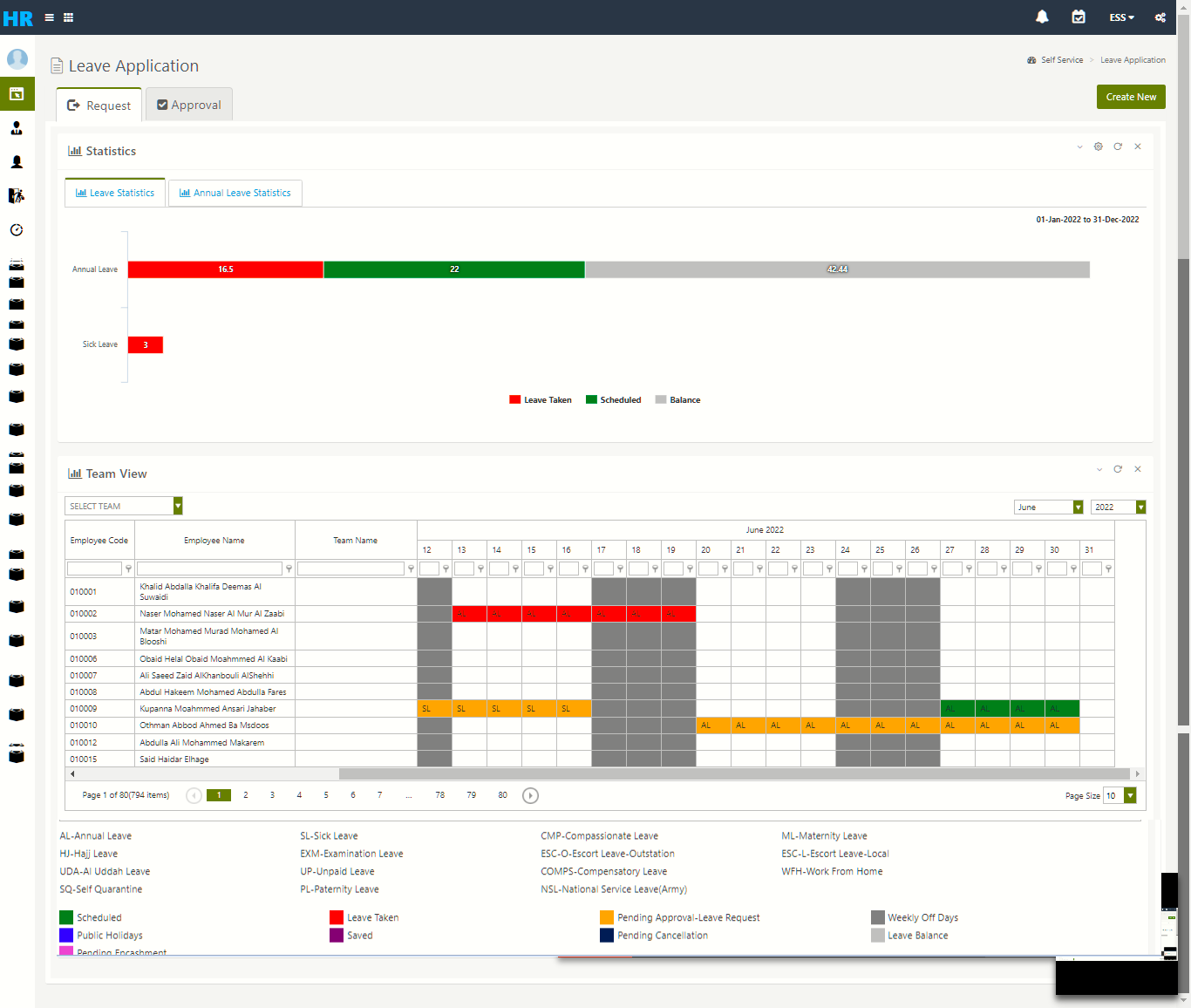Open the Annual Leave Statistics tab
The height and width of the screenshot is (1008, 1191).
(235, 193)
